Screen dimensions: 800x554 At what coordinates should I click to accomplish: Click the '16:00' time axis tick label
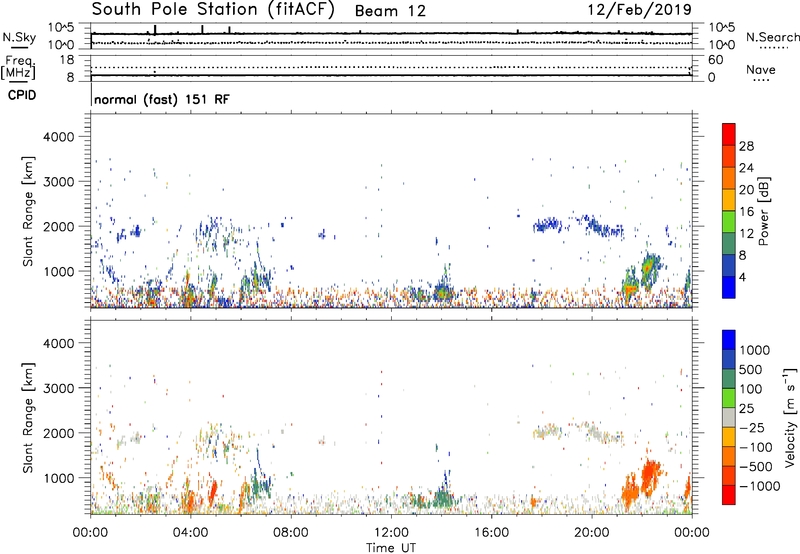point(491,533)
